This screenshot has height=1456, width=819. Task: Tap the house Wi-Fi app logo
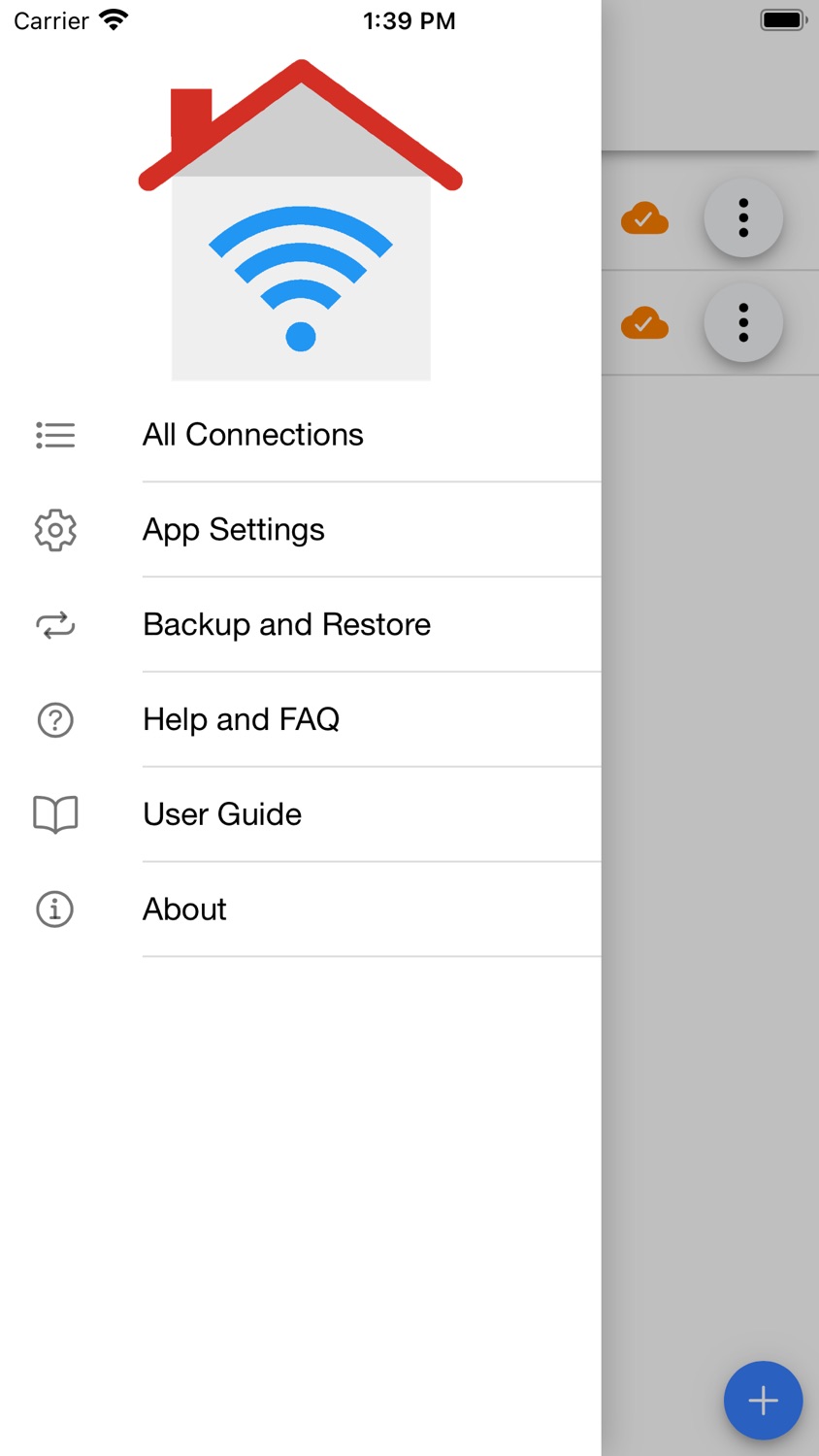click(x=301, y=219)
